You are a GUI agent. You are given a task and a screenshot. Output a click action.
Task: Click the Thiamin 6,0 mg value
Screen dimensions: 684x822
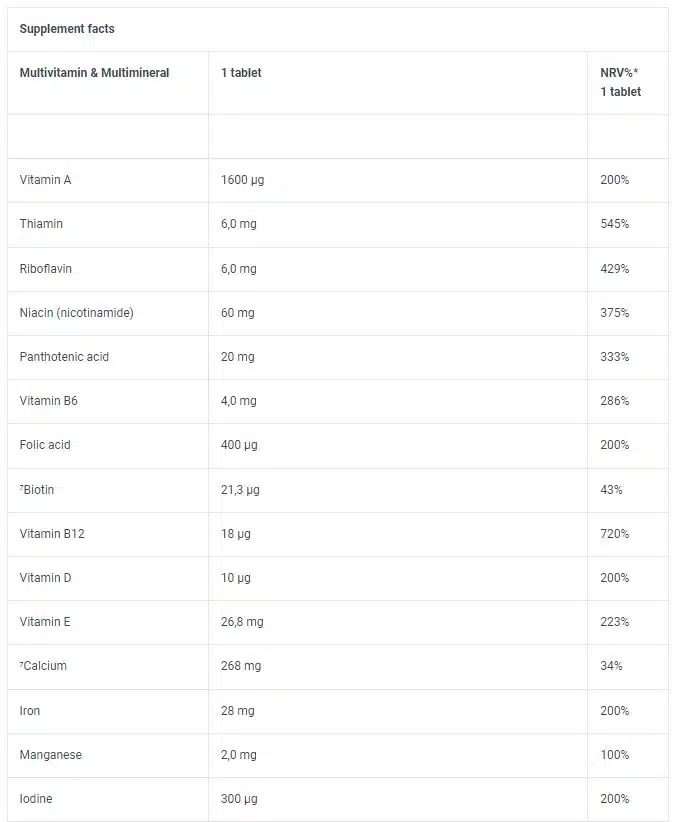pyautogui.click(x=239, y=224)
